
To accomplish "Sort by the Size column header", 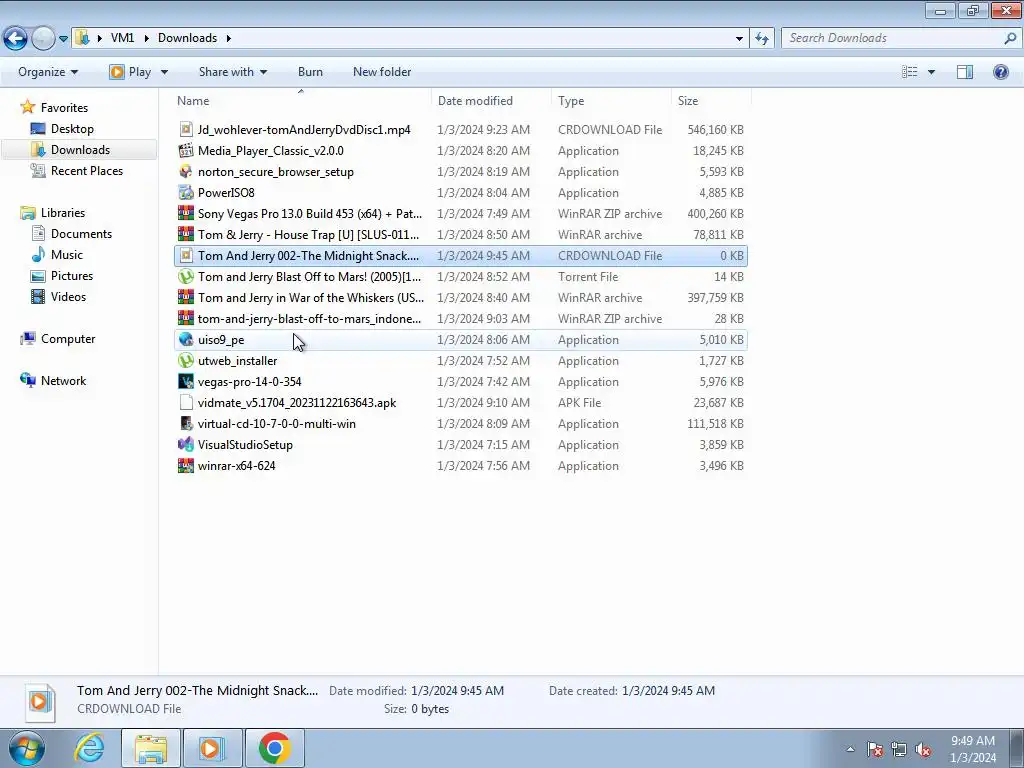I will [x=711, y=101].
